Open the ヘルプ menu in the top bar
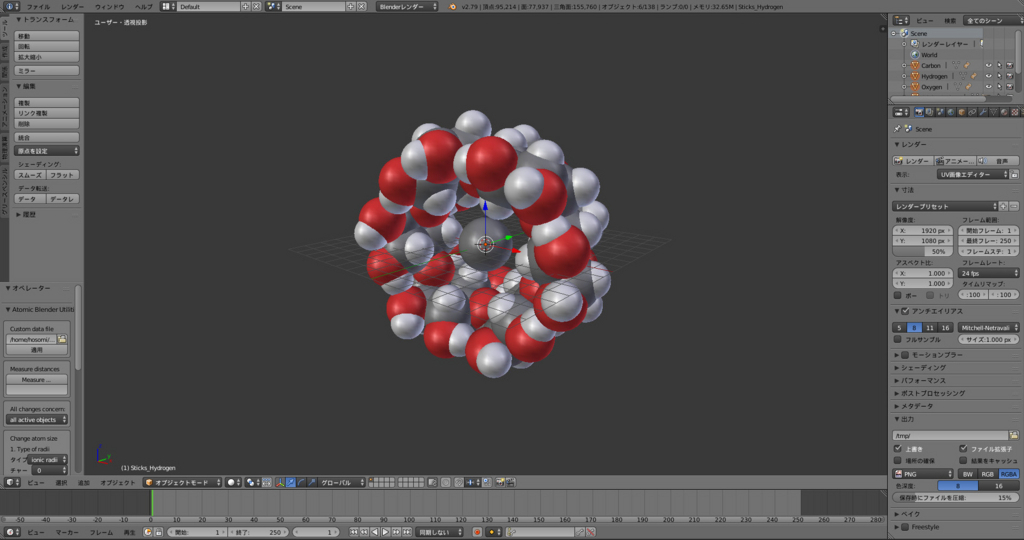Image resolution: width=1024 pixels, height=540 pixels. [143, 7]
